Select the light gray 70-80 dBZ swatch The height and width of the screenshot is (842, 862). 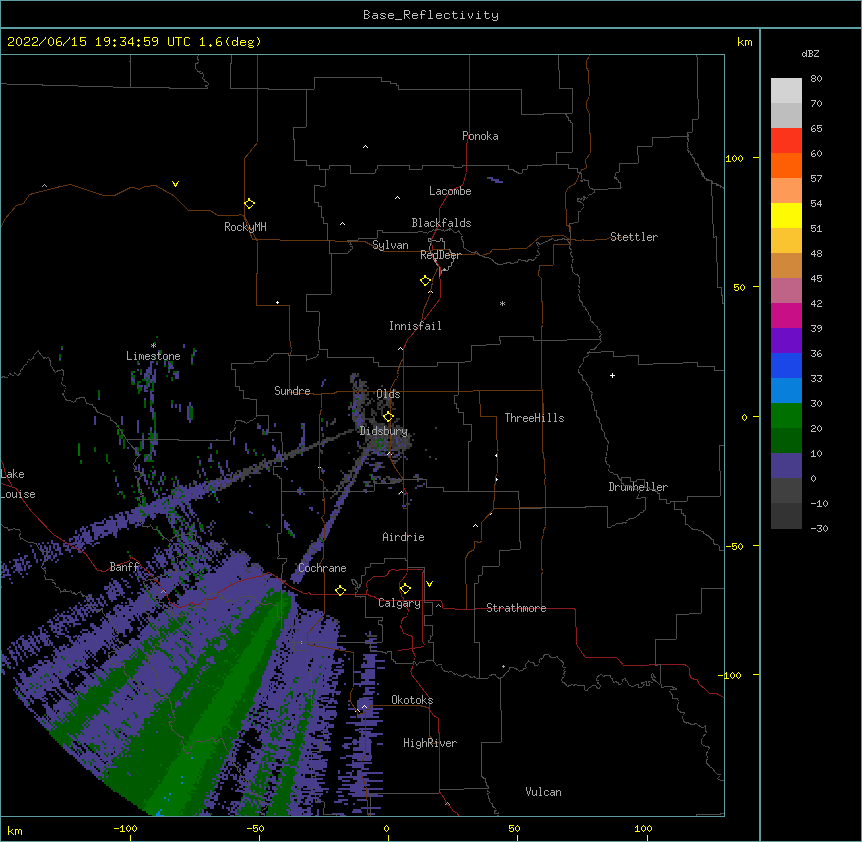click(786, 91)
